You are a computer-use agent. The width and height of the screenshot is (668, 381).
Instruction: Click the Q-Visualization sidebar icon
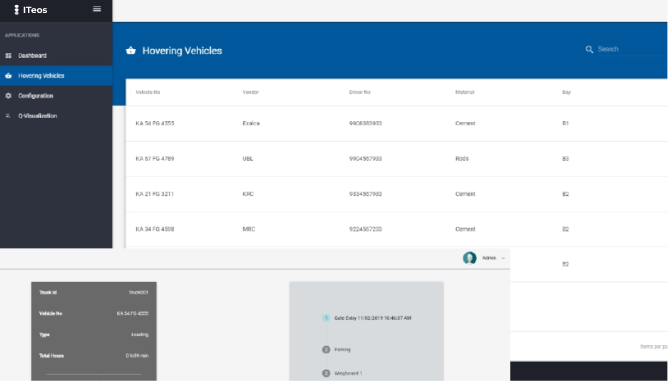[x=8, y=116]
